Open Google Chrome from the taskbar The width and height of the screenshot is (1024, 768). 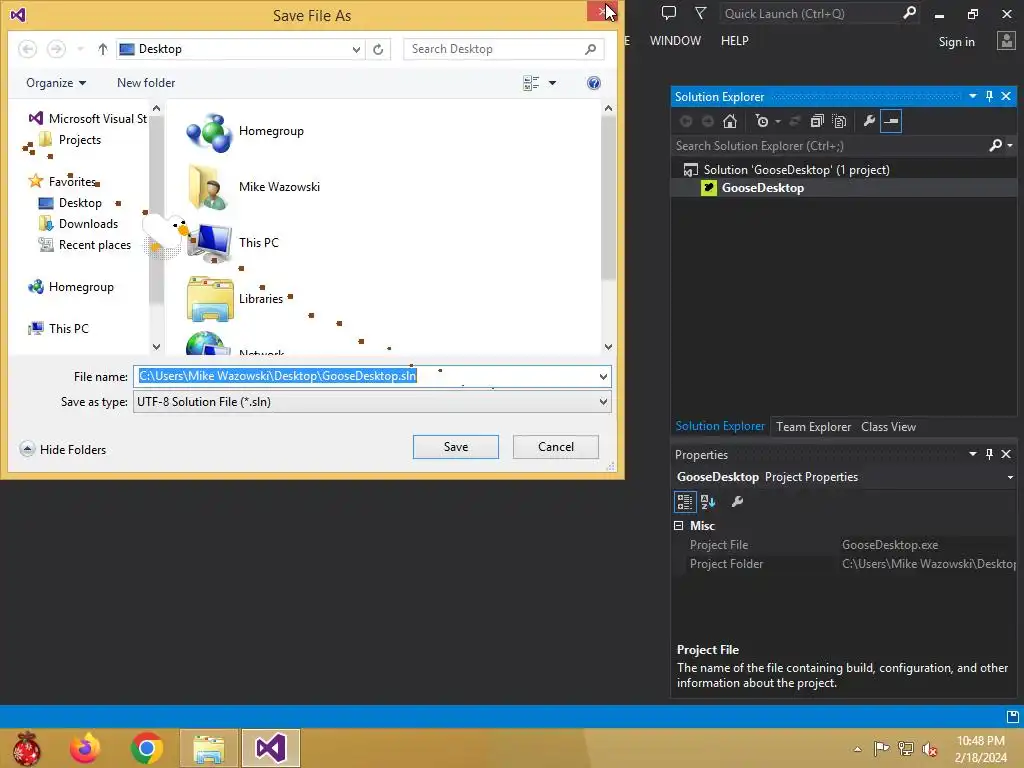click(147, 748)
